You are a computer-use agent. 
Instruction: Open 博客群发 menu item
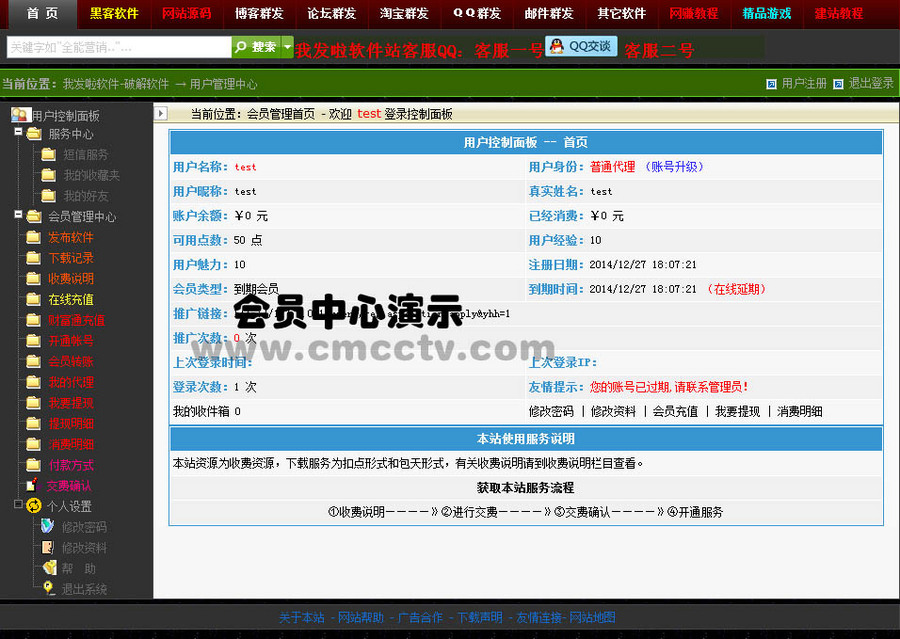pos(259,13)
